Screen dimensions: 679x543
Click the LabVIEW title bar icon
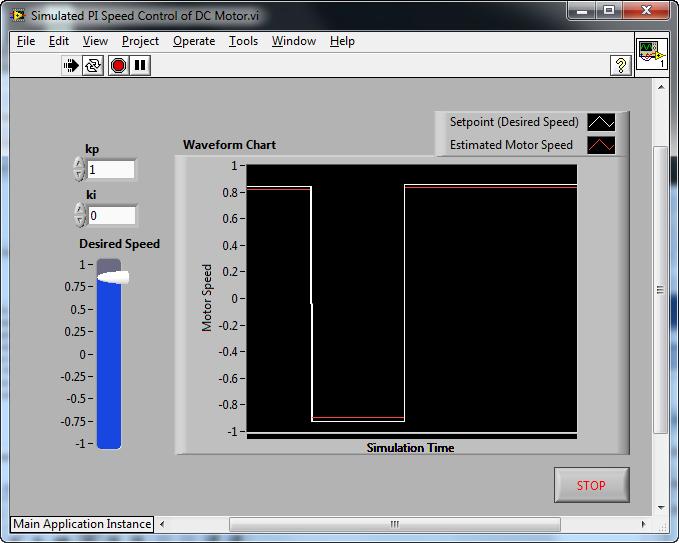(17, 15)
